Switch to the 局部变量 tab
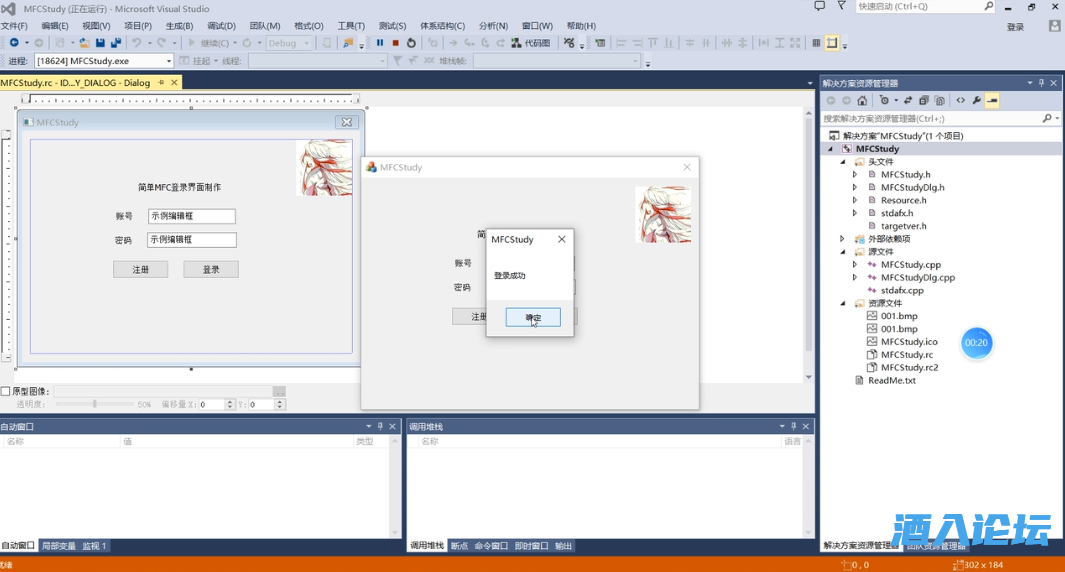1065x572 pixels. [58, 546]
